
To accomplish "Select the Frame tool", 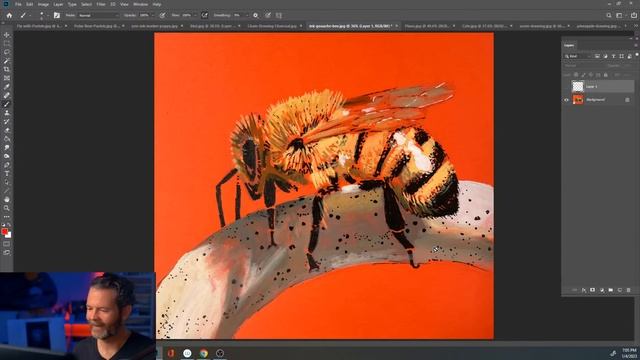I will 7,78.
